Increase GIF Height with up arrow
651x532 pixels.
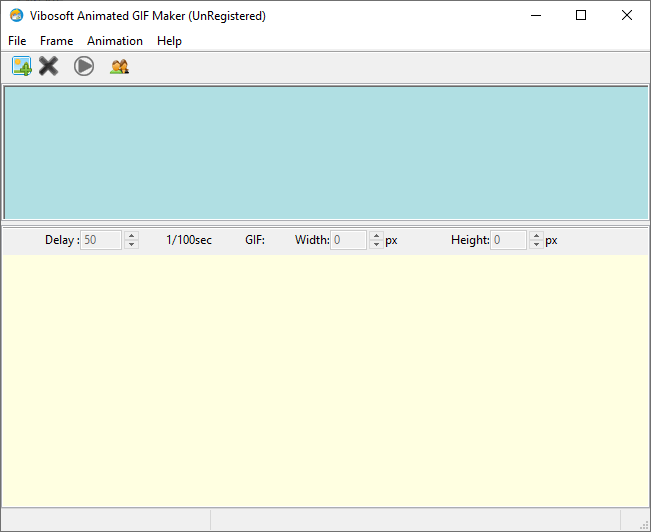[x=536, y=236]
